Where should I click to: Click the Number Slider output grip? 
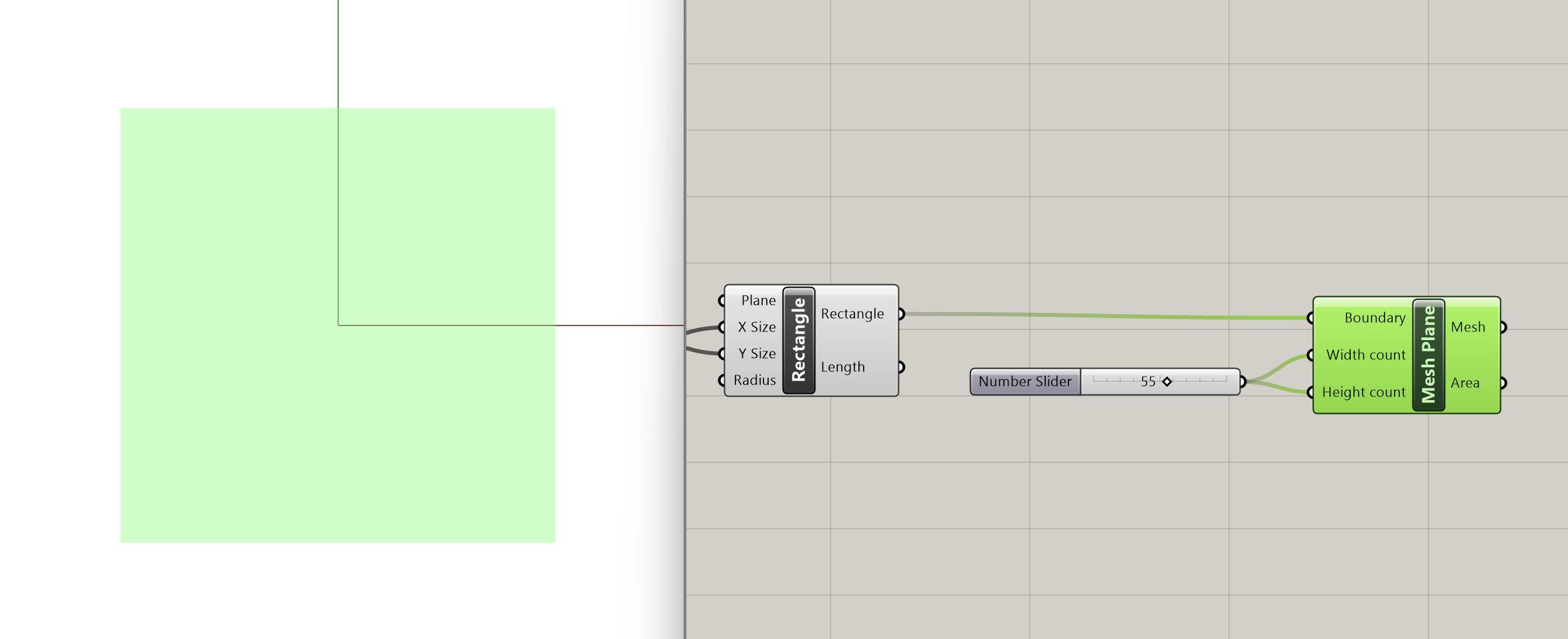(1242, 382)
